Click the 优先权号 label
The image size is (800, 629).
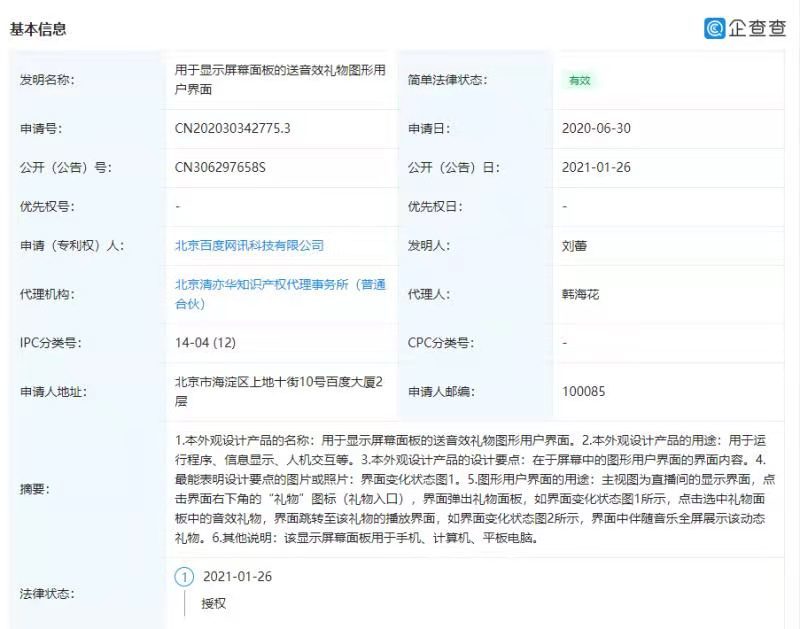(47, 207)
